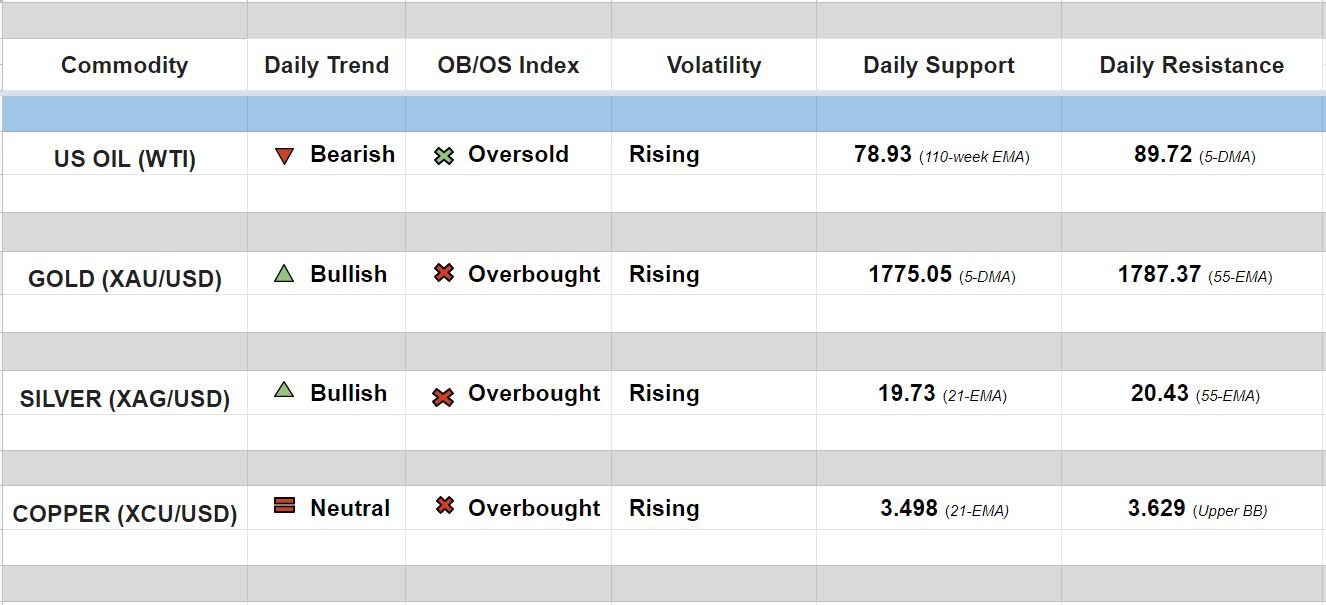Screen dimensions: 1326x605
Task: Click the Daily Resistance header cell
Action: (1191, 66)
